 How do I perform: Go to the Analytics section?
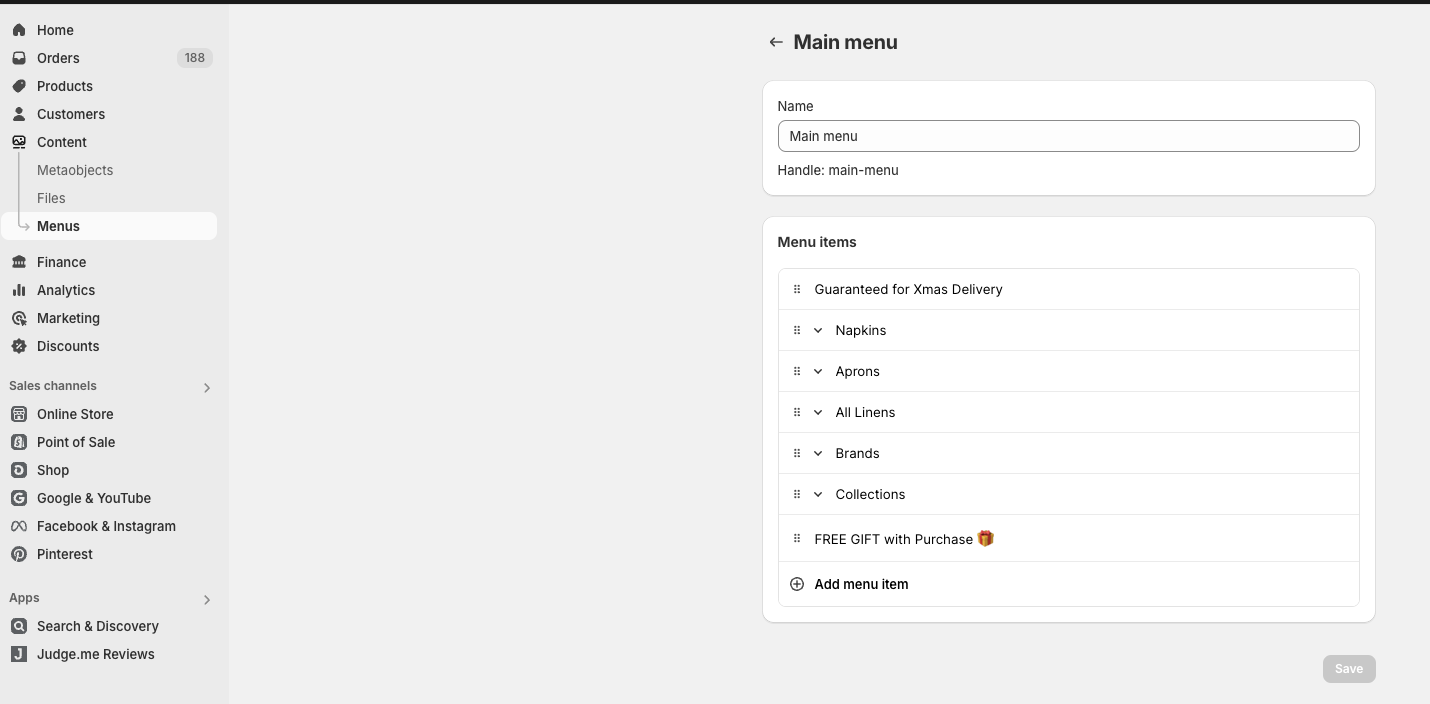coord(66,290)
